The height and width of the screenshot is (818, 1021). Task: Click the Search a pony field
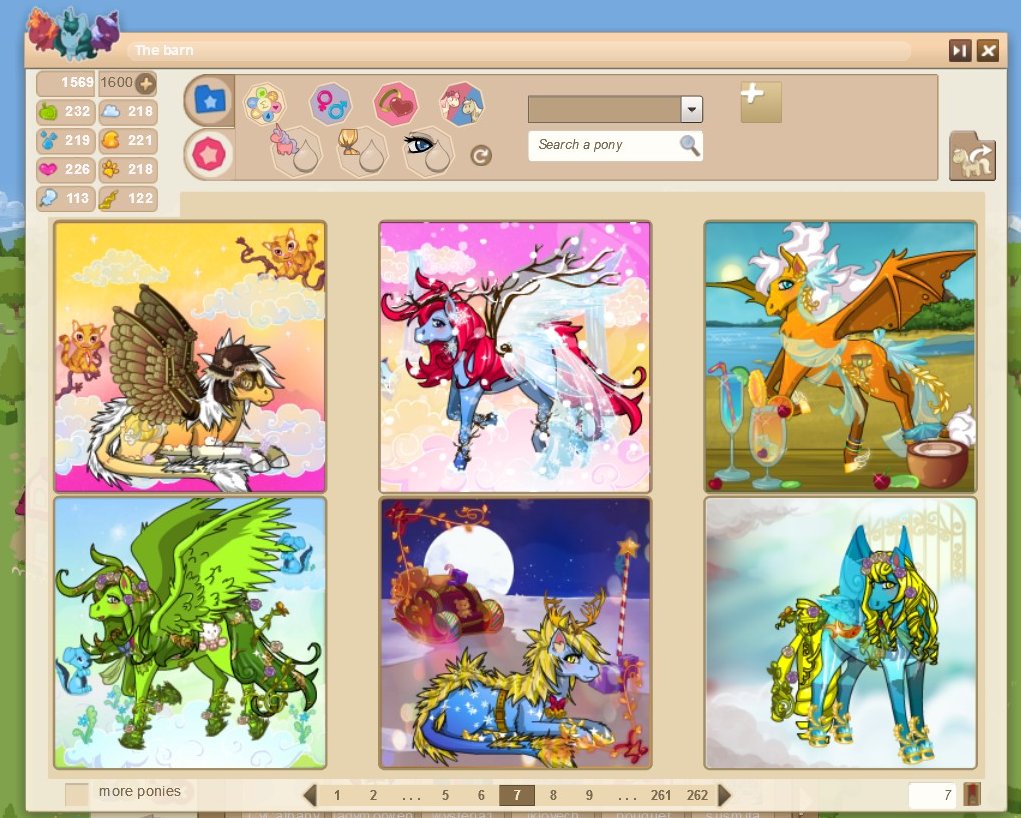[606, 145]
